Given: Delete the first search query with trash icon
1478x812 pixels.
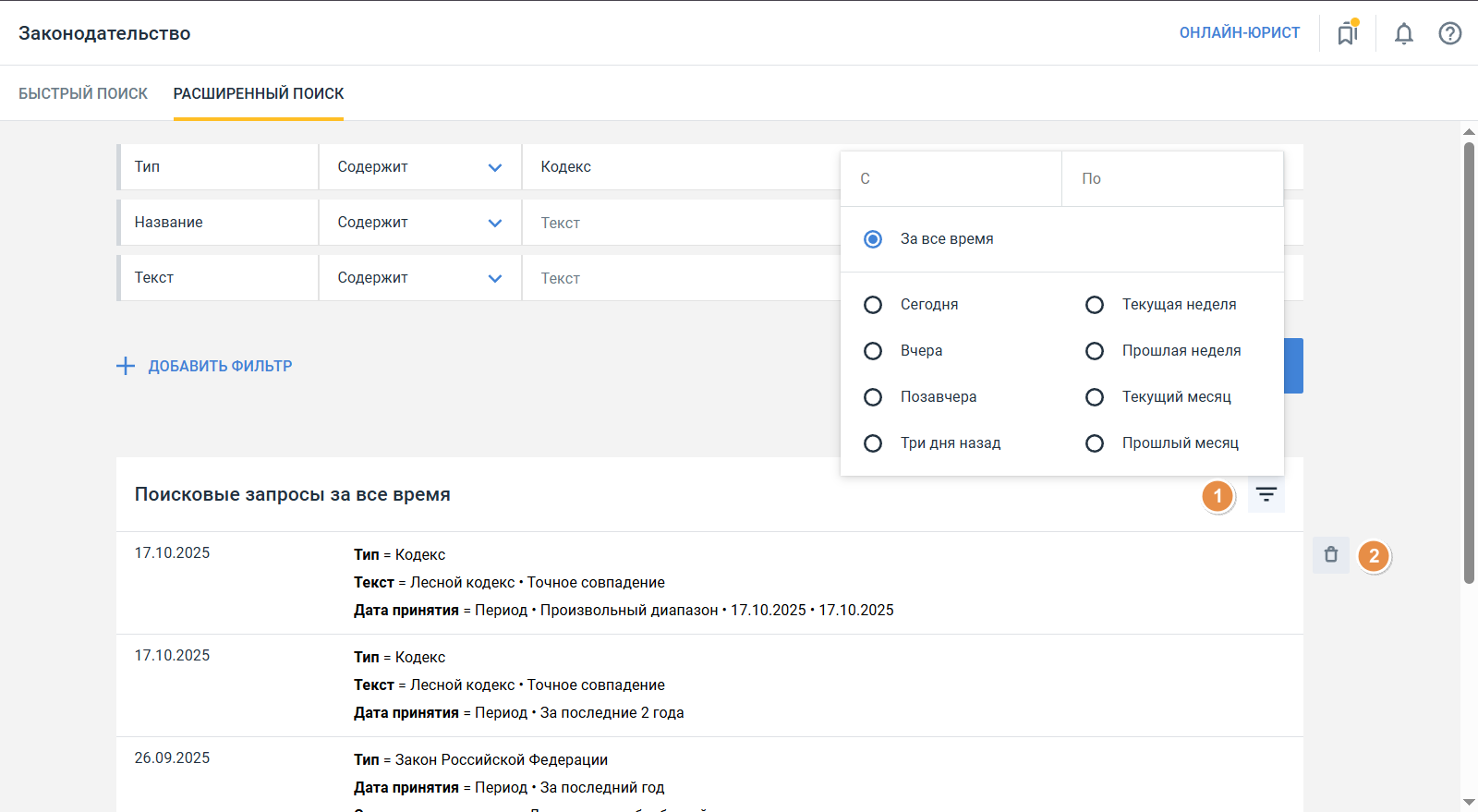Looking at the screenshot, I should click(1330, 555).
